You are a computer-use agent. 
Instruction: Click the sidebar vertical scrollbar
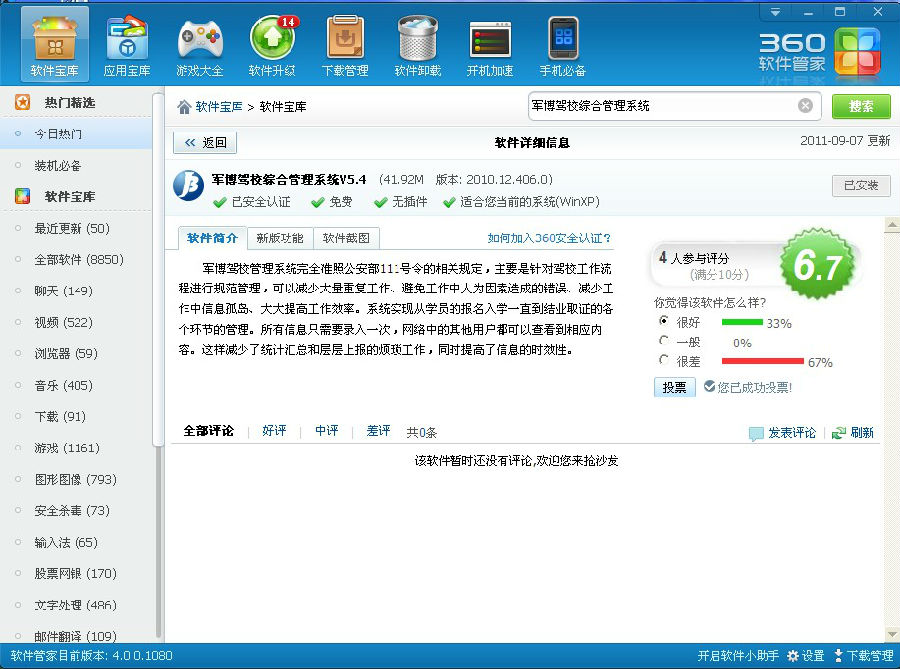158,270
